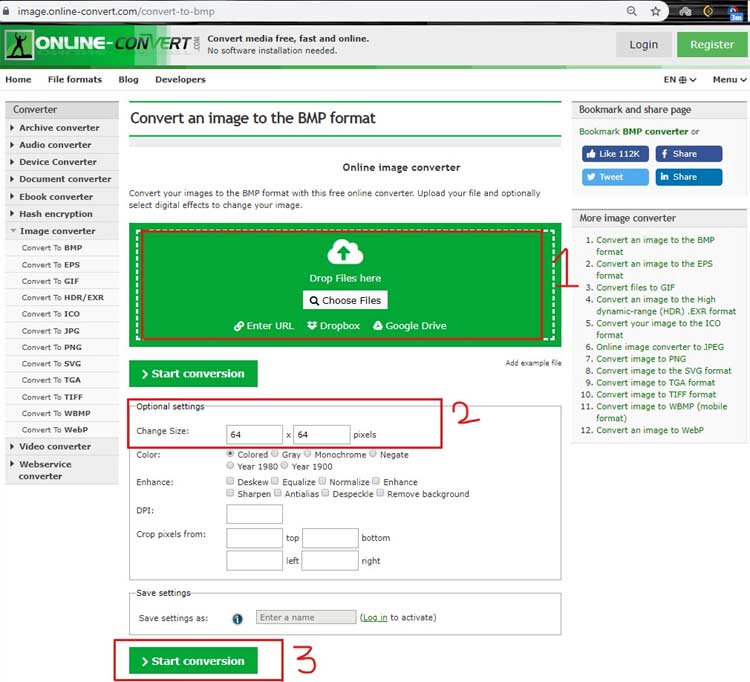The height and width of the screenshot is (682, 750).
Task: Expand Archive converter in sidebar
Action: coord(59,128)
